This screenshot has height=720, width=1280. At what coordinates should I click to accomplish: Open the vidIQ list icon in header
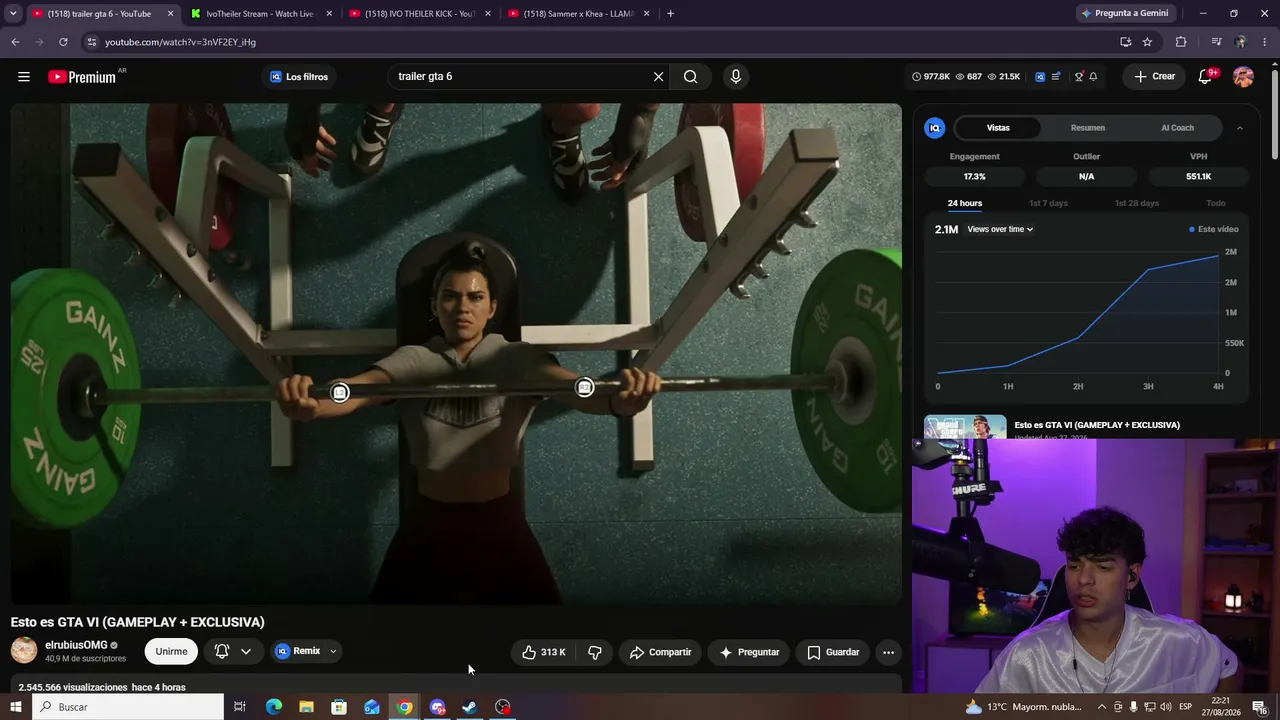pos(1055,76)
